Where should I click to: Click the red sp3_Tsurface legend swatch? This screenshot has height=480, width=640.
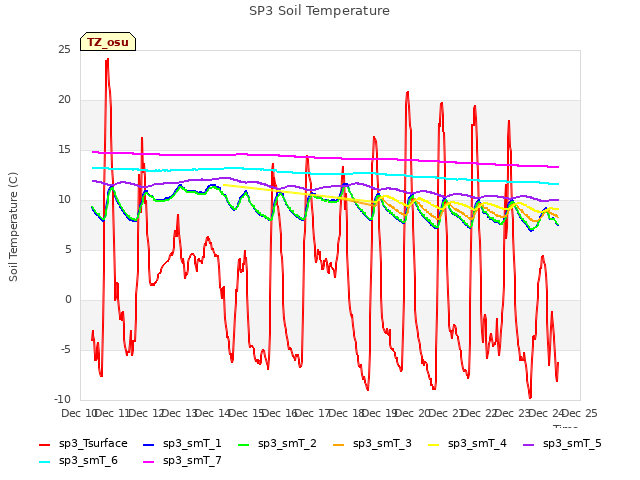[x=44, y=444]
